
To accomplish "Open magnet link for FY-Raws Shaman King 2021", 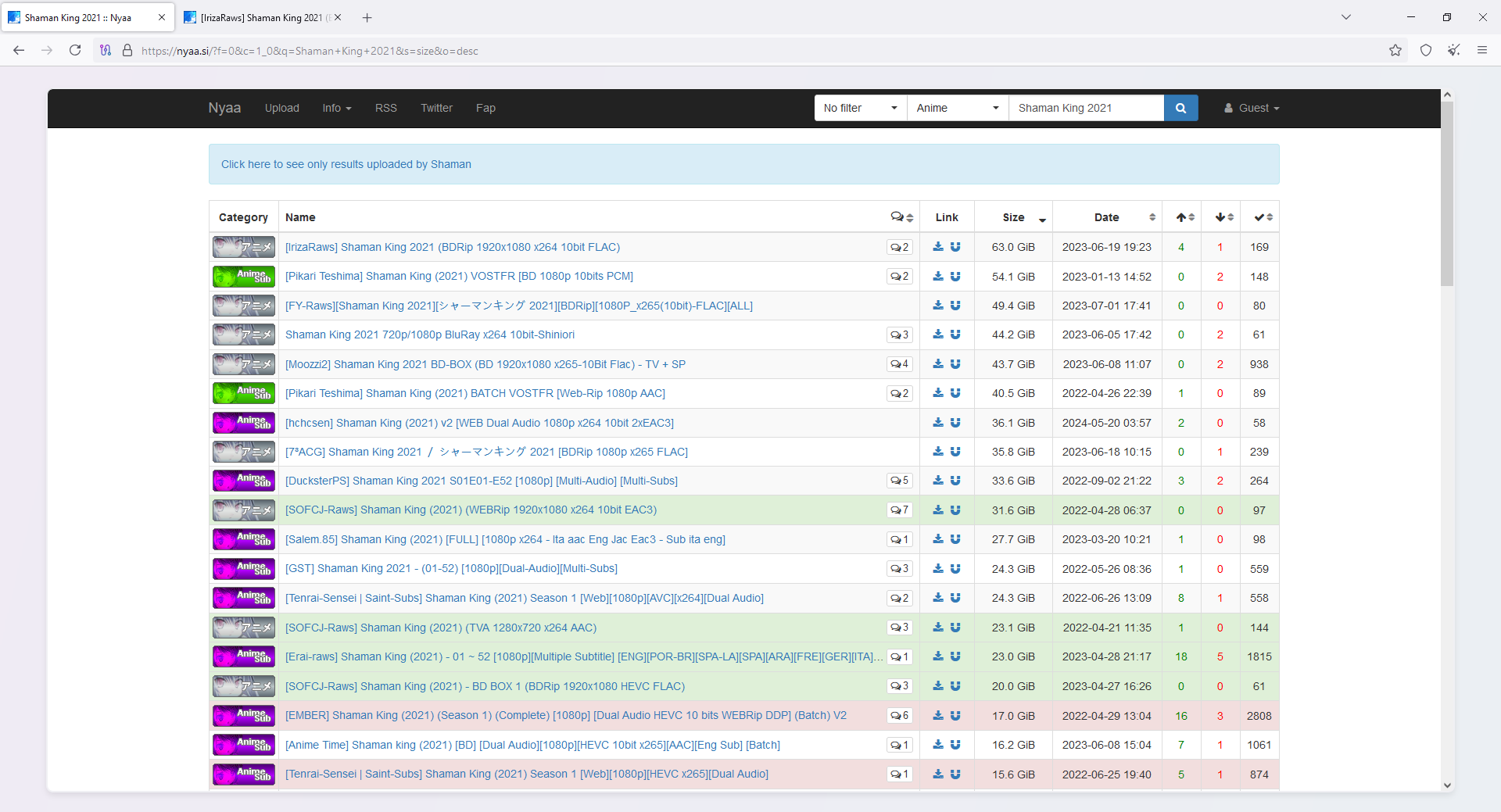I will [955, 306].
